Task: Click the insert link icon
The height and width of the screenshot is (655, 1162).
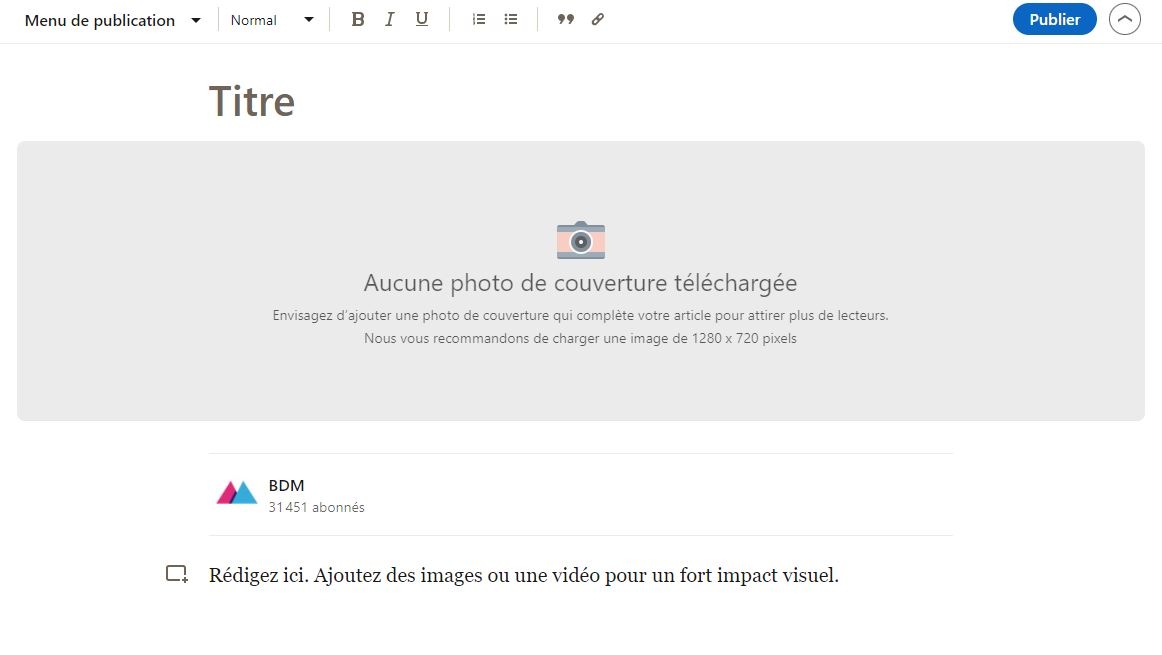Action: point(598,20)
